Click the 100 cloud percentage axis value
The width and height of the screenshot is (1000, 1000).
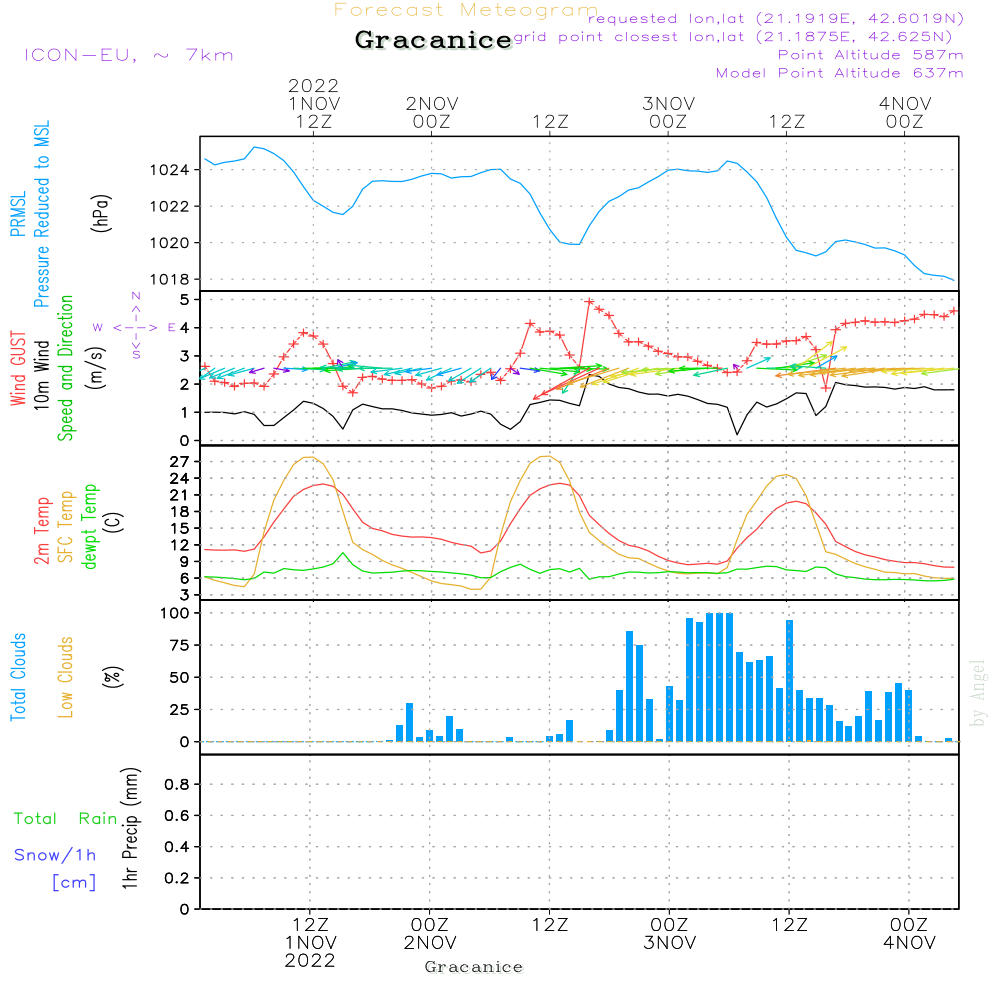(x=174, y=613)
